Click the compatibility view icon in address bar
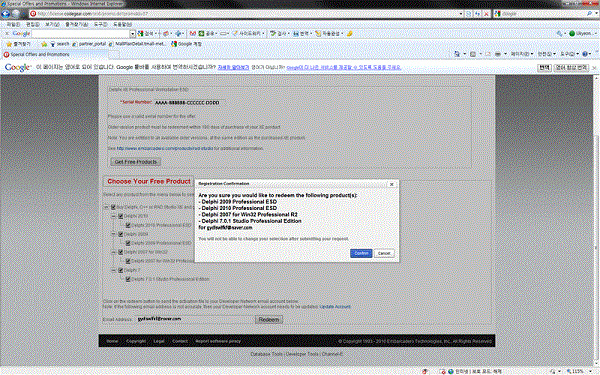The image size is (600, 375). point(469,14)
